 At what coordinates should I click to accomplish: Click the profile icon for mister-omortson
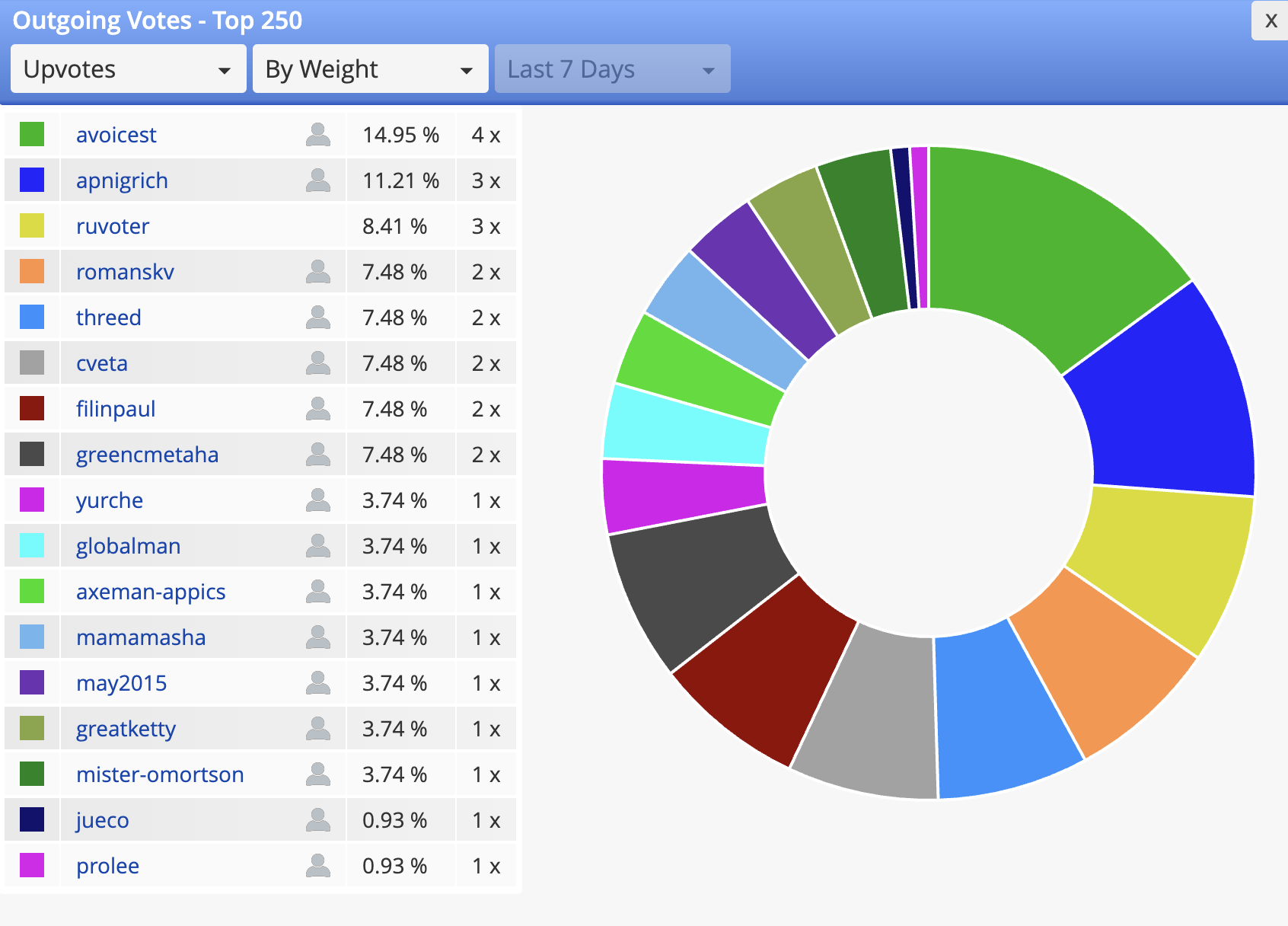(318, 774)
